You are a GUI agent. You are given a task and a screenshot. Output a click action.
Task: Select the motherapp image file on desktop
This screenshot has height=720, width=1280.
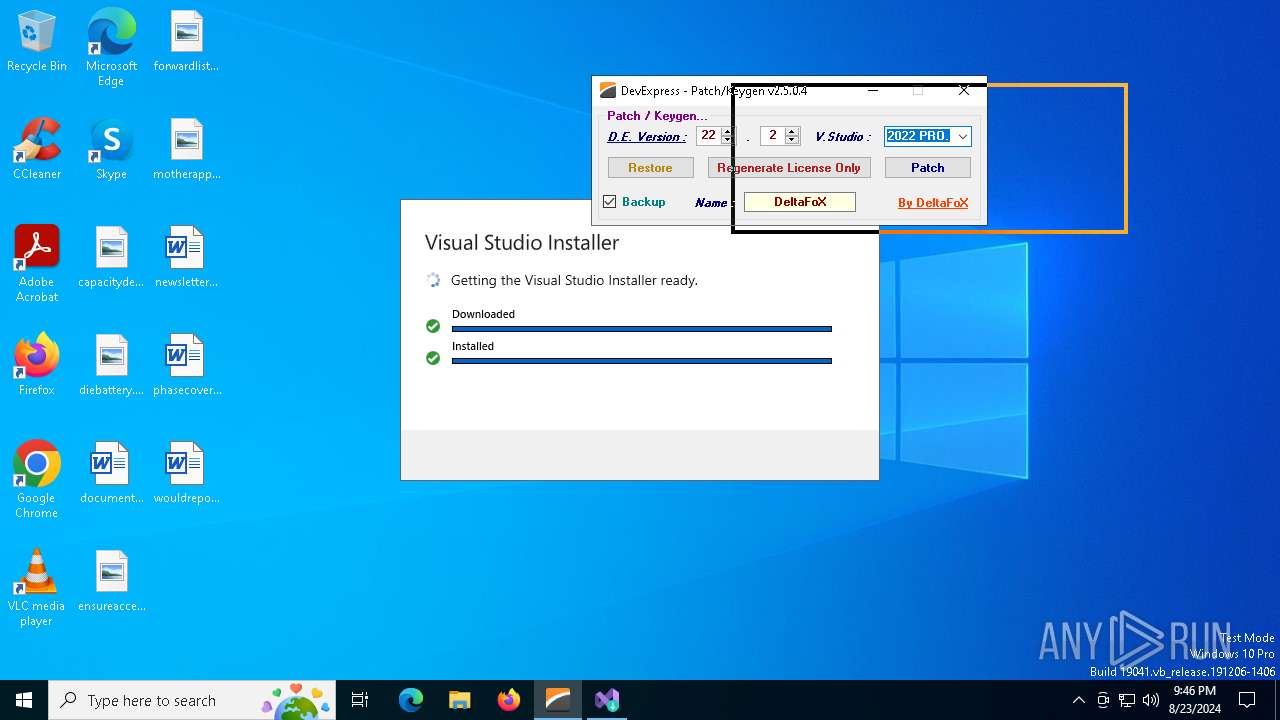[x=186, y=150]
